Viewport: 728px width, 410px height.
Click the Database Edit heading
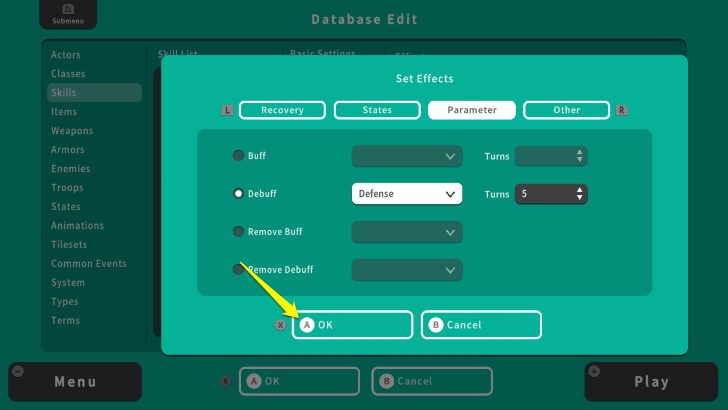click(x=364, y=20)
